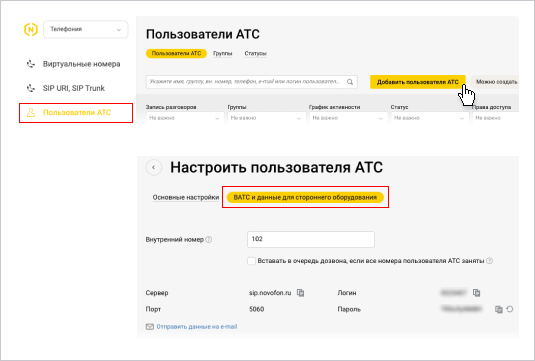This screenshot has width=535, height=361.
Task: Click the Можно создать hint label
Action: (495, 82)
